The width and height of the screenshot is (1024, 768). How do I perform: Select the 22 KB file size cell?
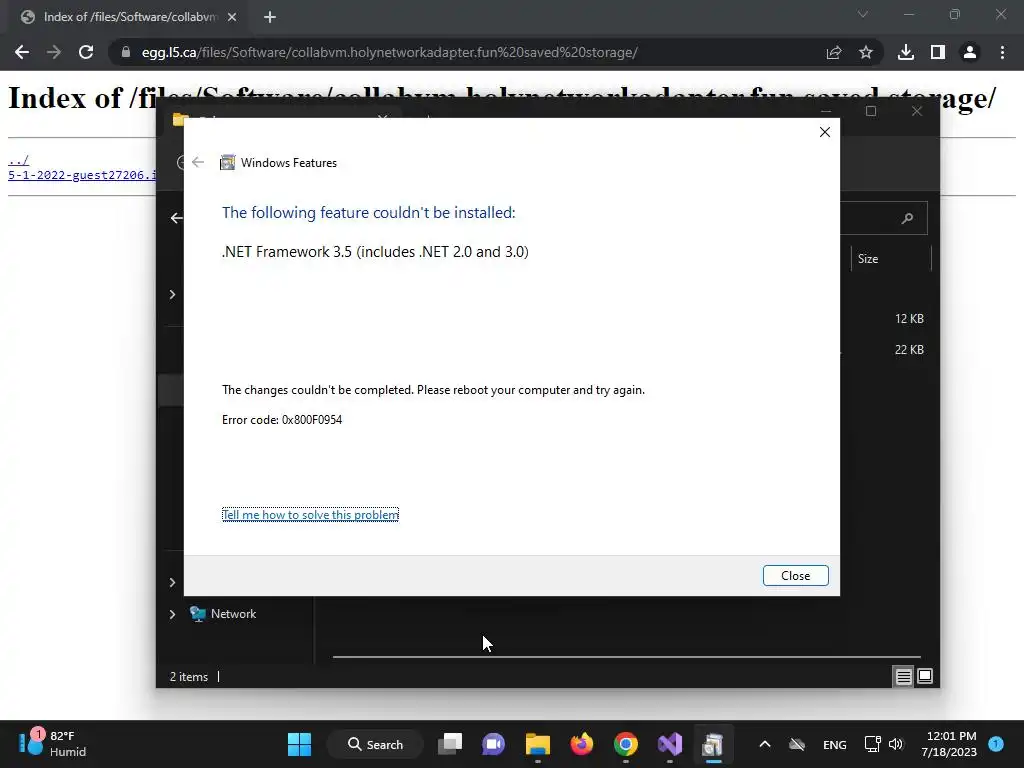pos(909,349)
